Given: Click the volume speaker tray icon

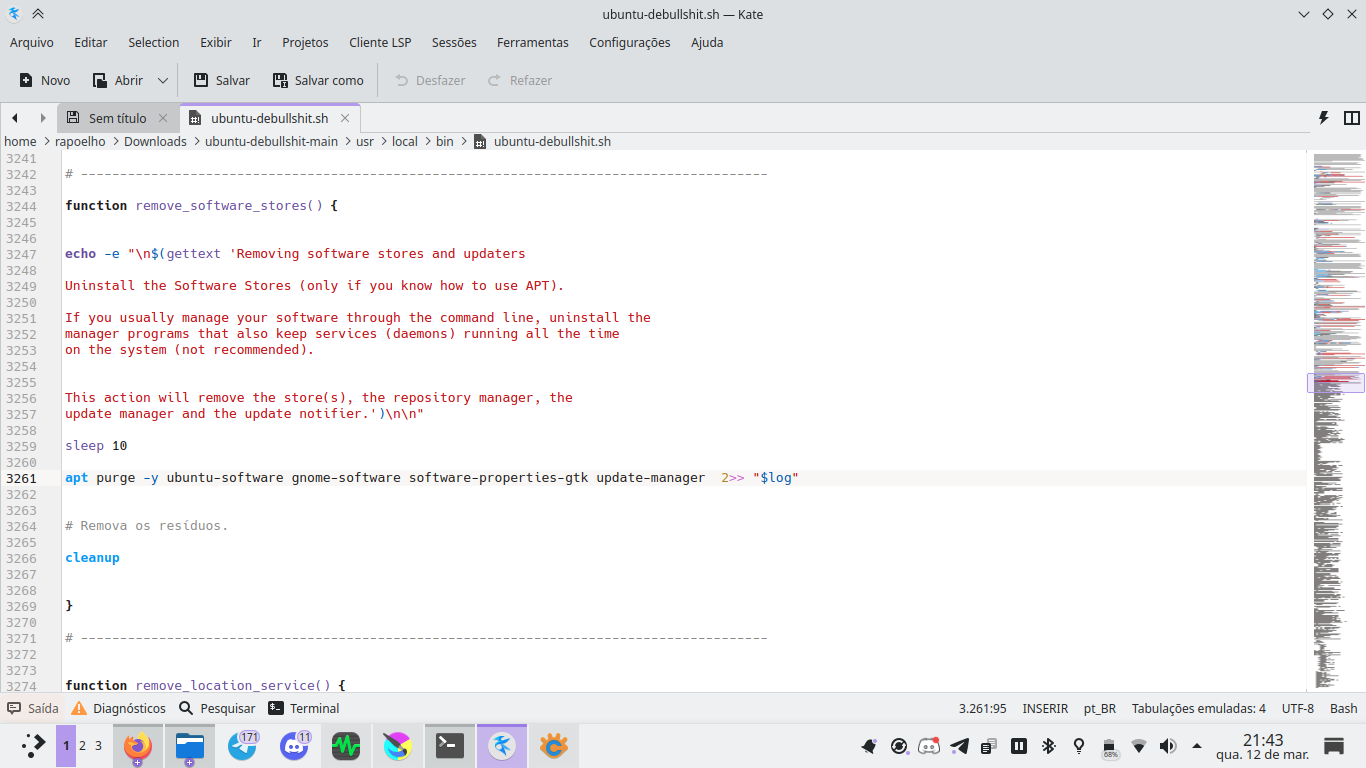Looking at the screenshot, I should pyautogui.click(x=1167, y=746).
